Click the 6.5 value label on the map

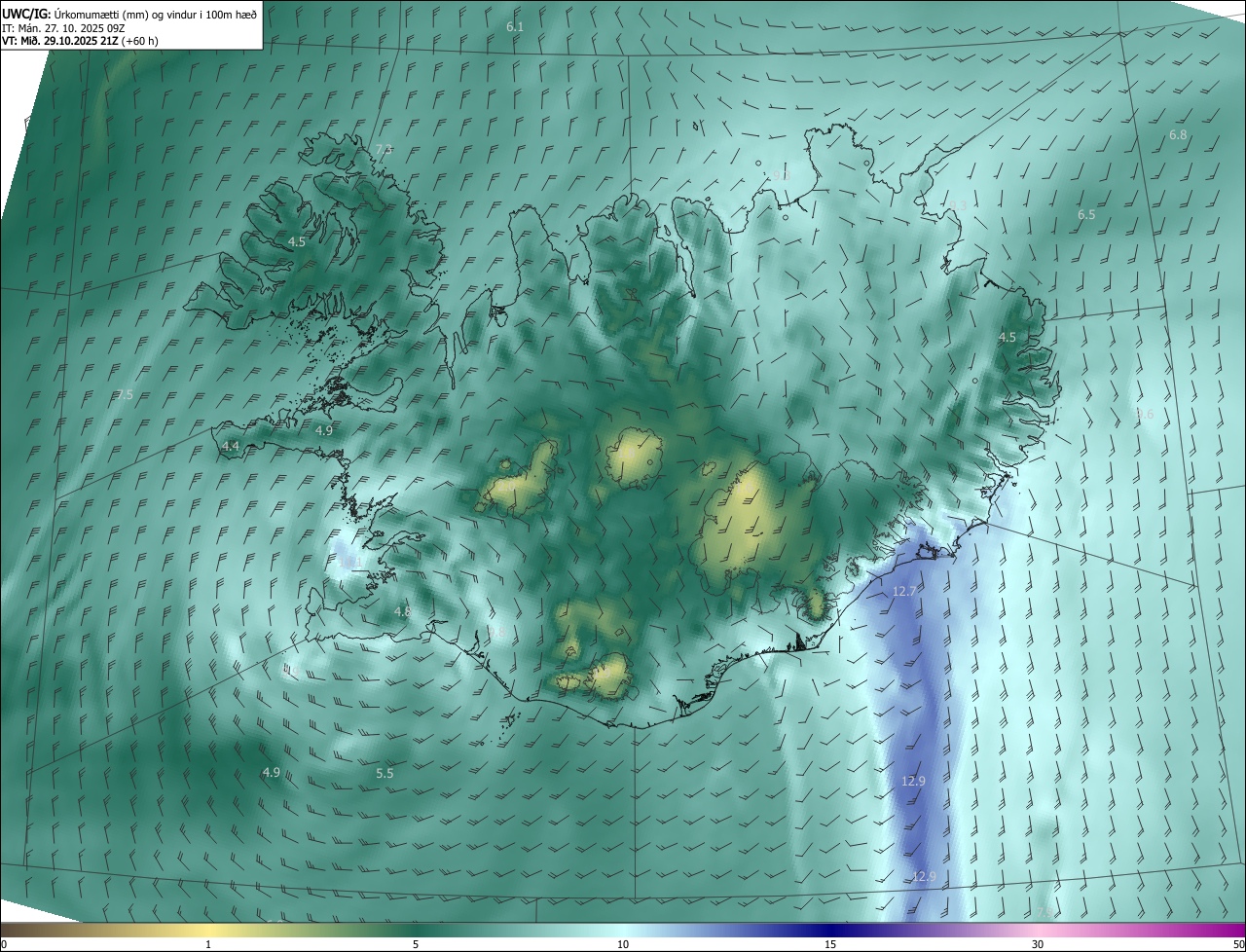click(1086, 214)
